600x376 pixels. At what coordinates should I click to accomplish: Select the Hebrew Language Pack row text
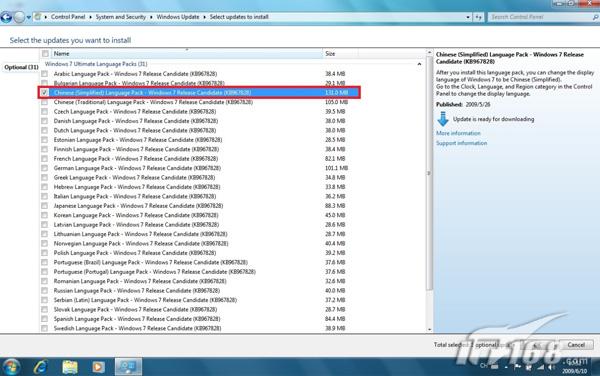tap(137, 187)
